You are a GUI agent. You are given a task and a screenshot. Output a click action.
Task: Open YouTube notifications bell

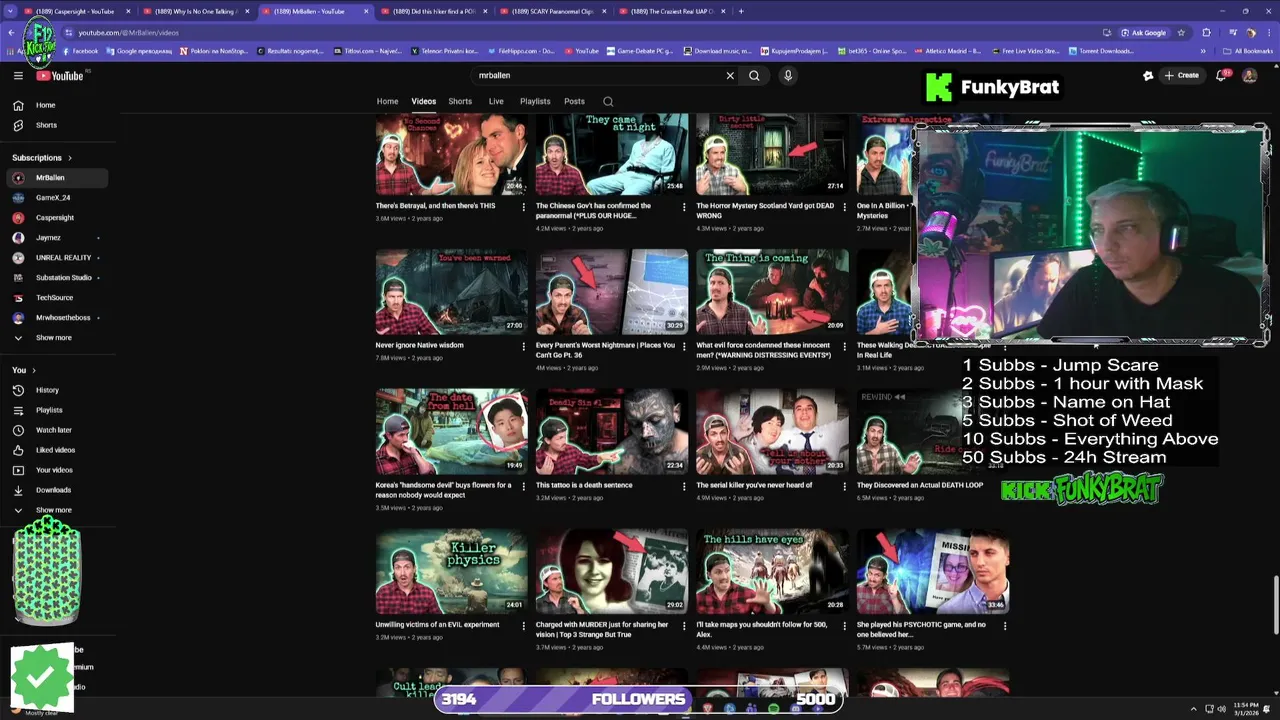click(x=1221, y=75)
